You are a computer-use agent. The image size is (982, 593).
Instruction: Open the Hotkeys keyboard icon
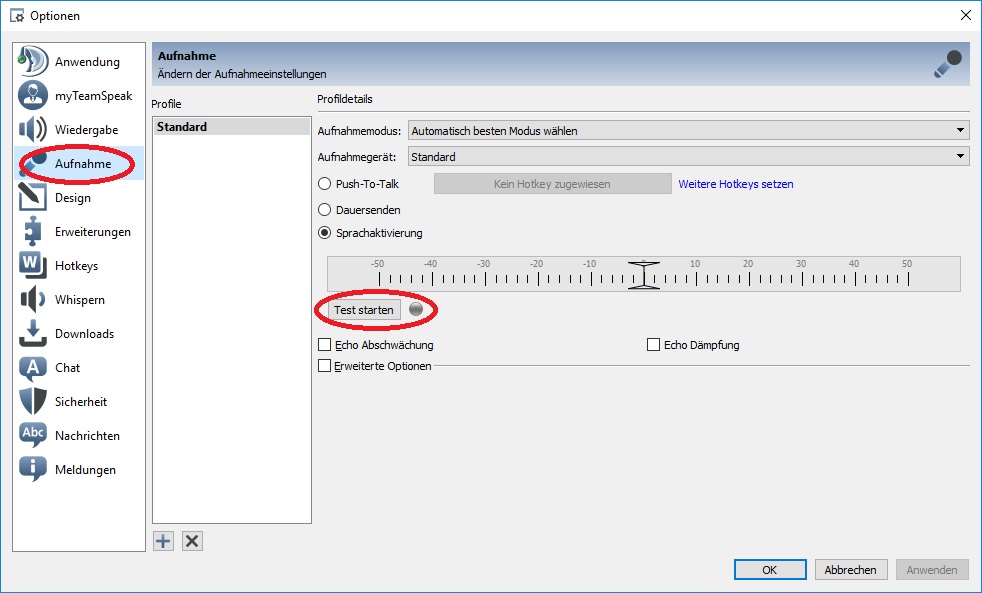coord(33,266)
